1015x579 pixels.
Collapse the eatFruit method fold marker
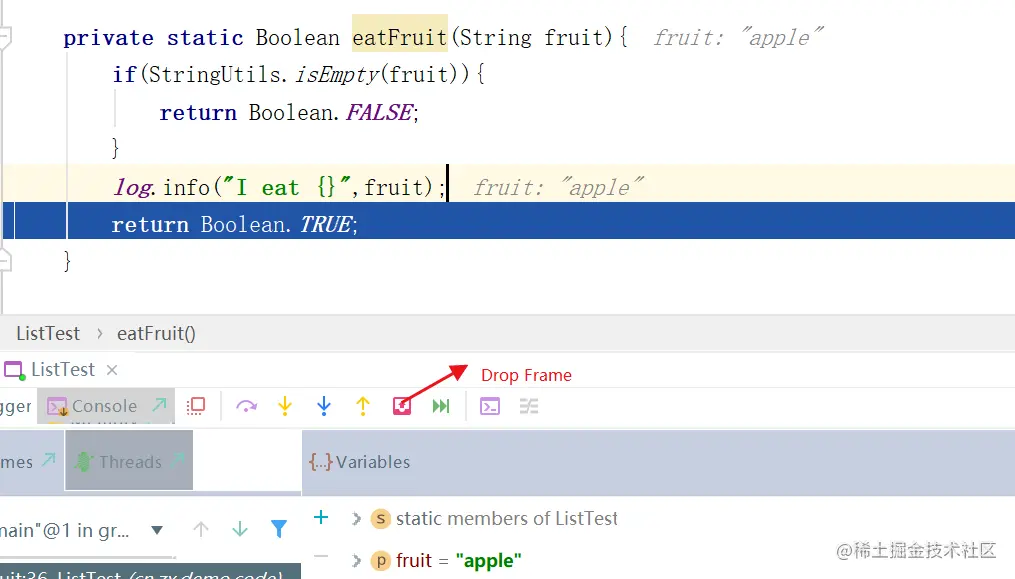pos(5,38)
